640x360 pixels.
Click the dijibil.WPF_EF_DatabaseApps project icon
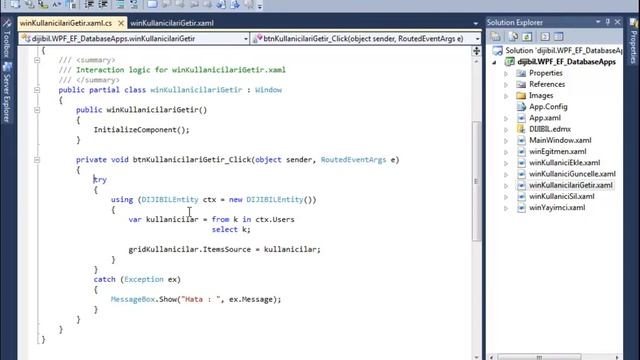click(x=509, y=62)
